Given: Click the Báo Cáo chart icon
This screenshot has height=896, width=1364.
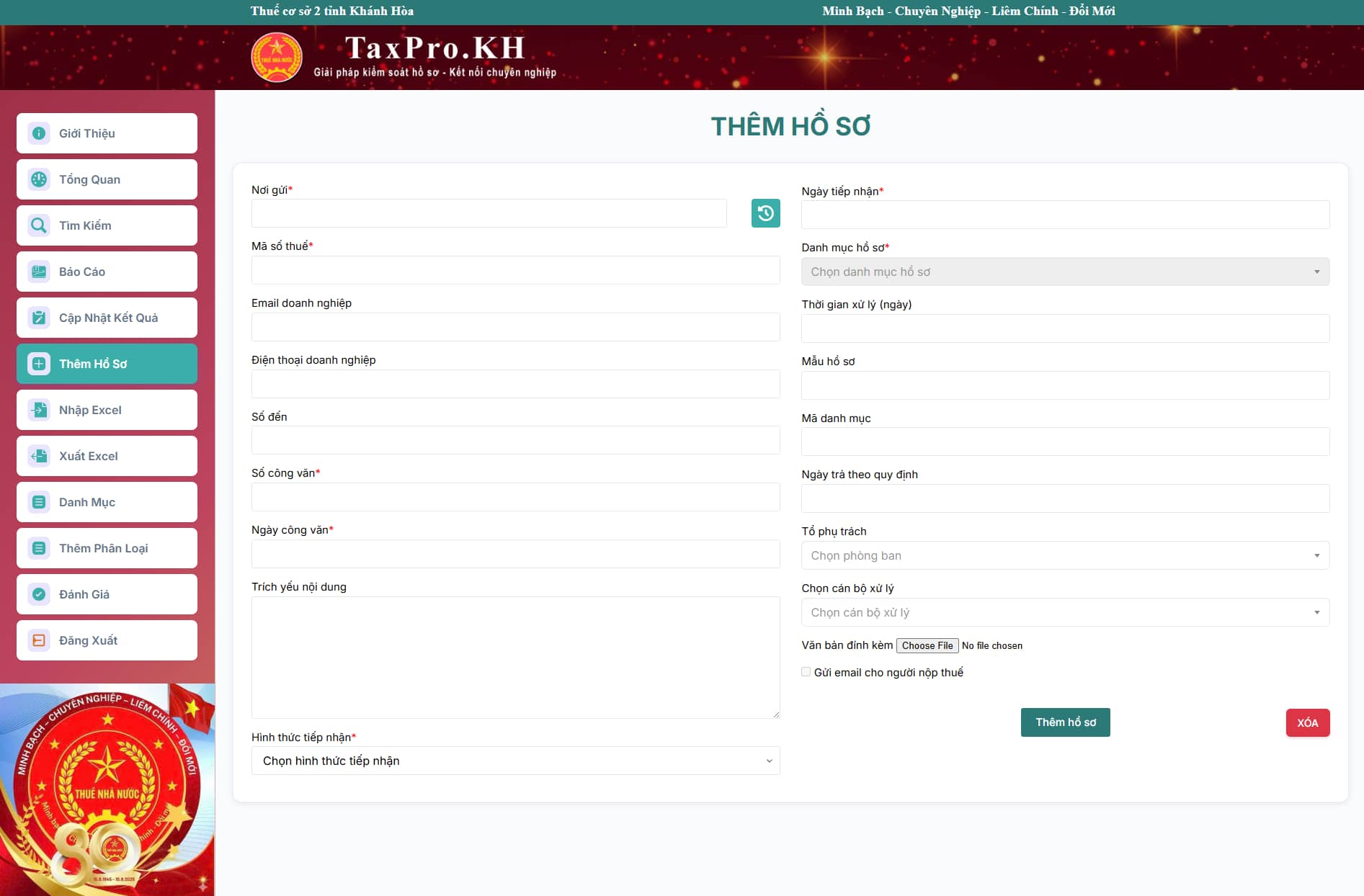Looking at the screenshot, I should pos(39,272).
